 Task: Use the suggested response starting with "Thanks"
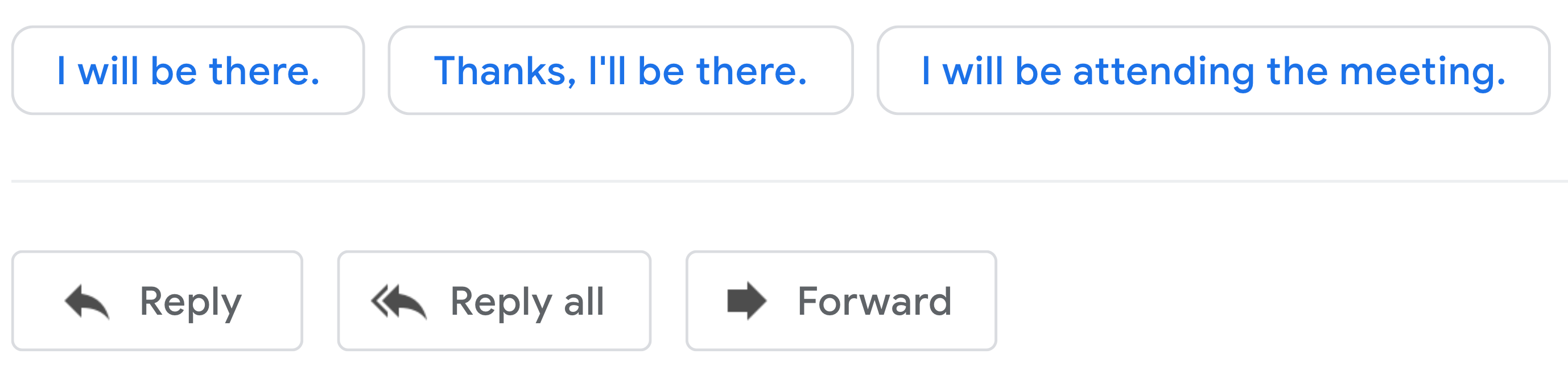click(x=620, y=71)
